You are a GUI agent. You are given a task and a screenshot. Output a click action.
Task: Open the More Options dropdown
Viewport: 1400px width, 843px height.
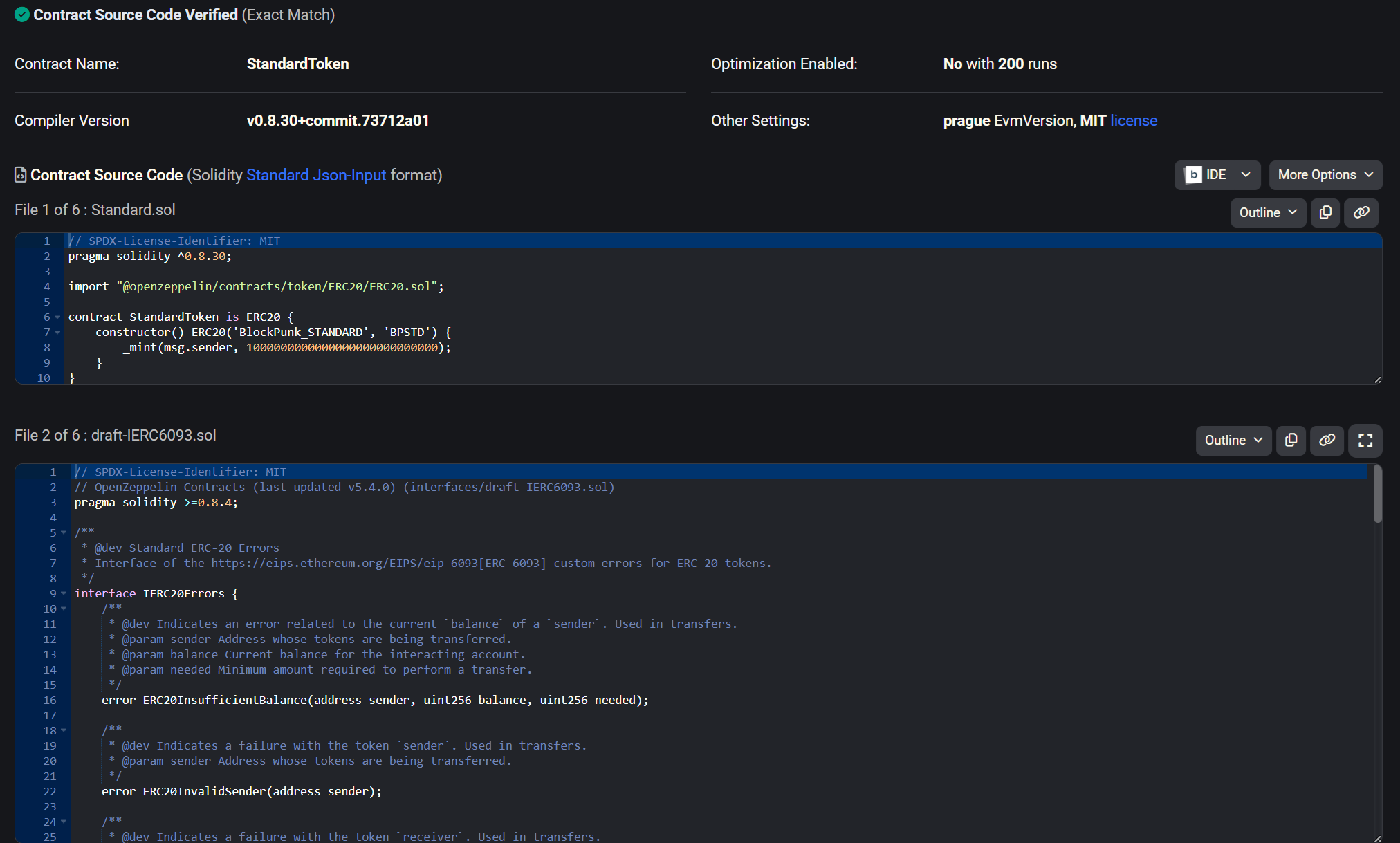coord(1325,175)
